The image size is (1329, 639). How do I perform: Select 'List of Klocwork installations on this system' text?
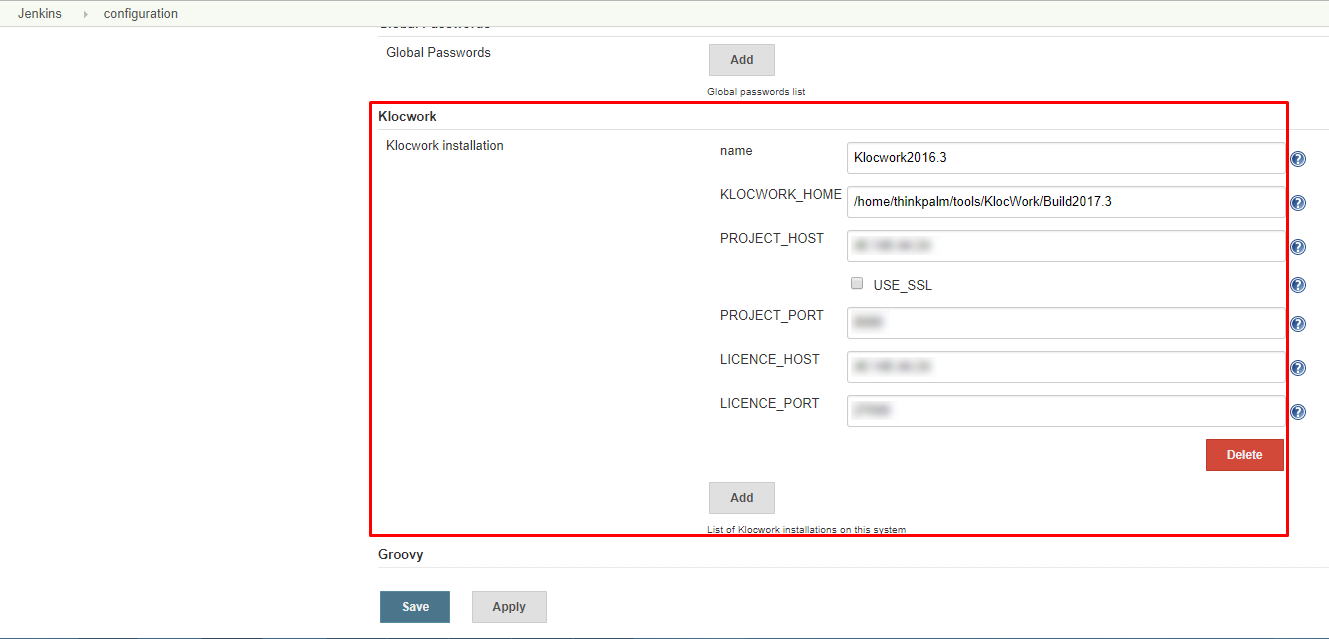[x=806, y=530]
